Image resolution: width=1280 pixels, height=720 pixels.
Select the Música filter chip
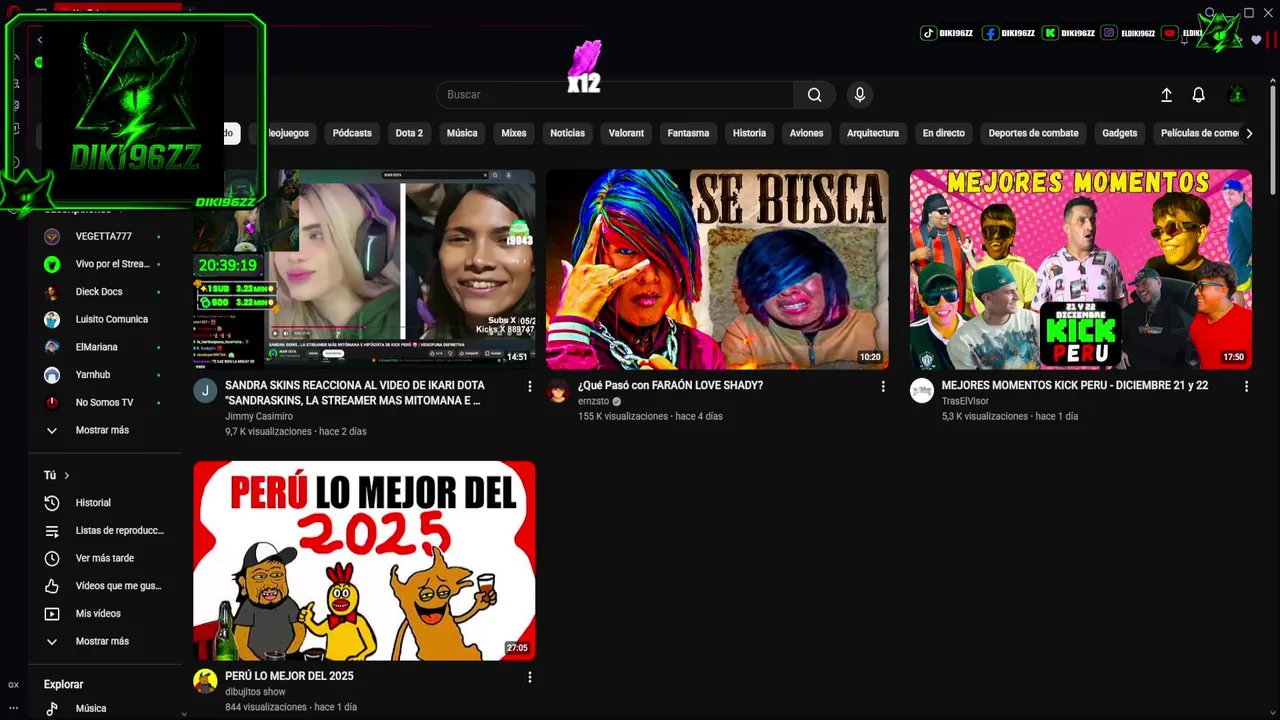(462, 133)
